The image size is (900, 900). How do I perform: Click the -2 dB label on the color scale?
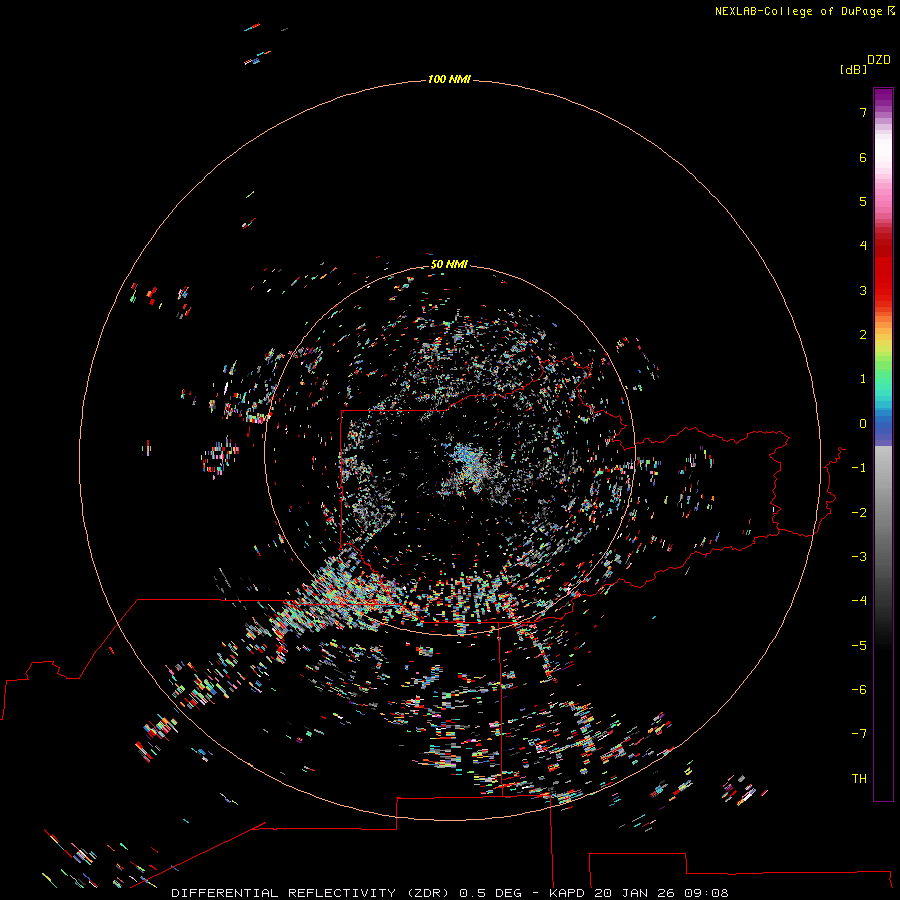point(859,513)
